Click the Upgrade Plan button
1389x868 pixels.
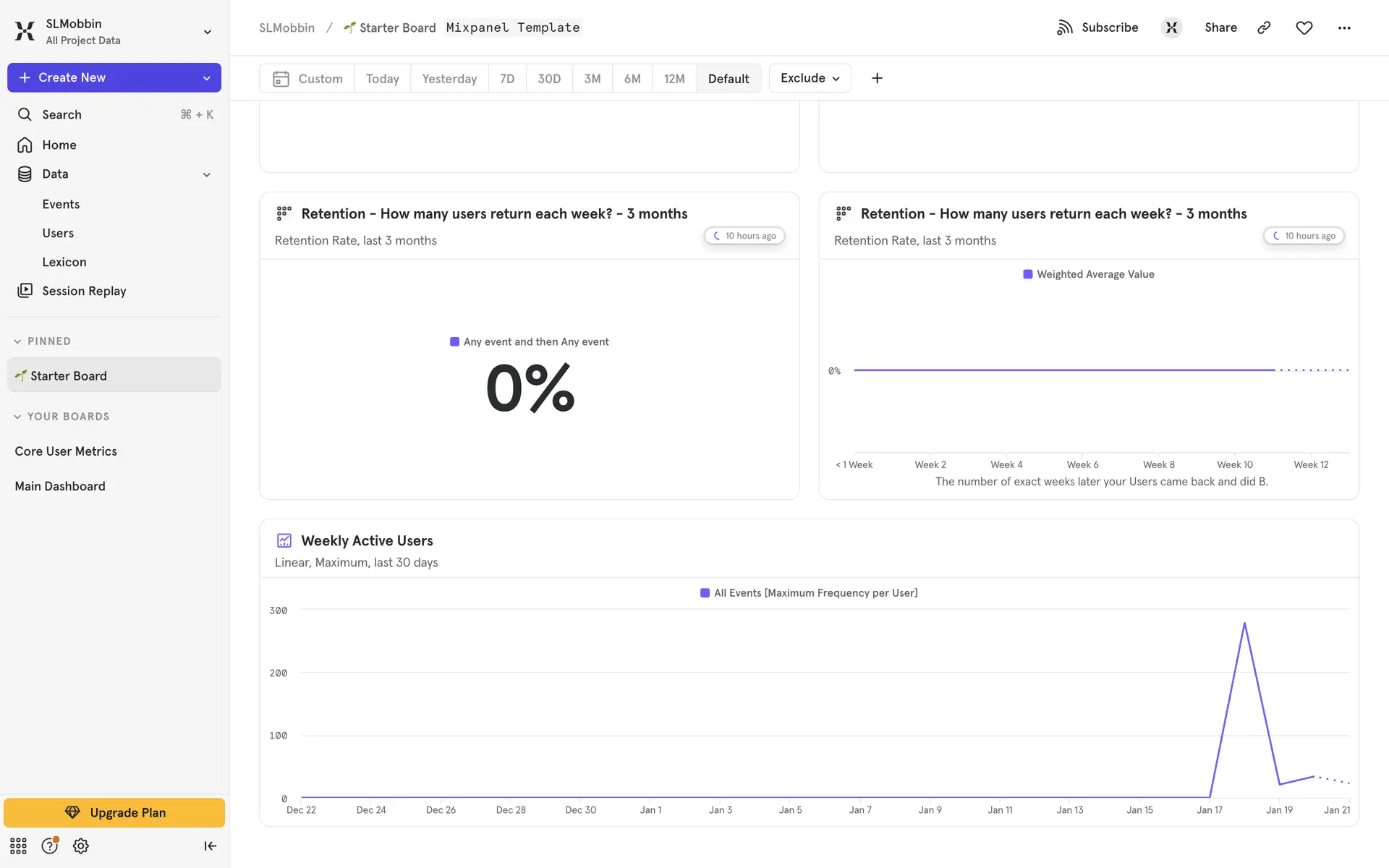114,812
